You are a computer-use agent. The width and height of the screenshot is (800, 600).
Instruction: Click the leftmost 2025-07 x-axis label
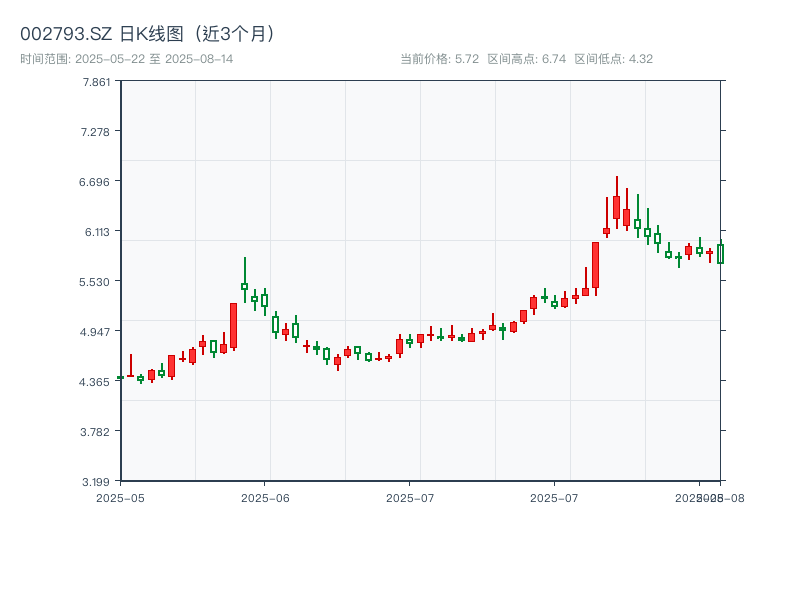point(410,497)
